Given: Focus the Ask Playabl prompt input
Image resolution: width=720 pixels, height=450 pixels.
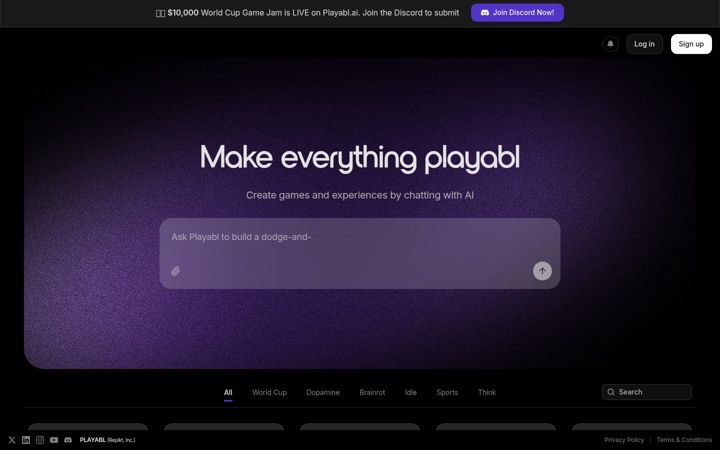Looking at the screenshot, I should 360,253.
